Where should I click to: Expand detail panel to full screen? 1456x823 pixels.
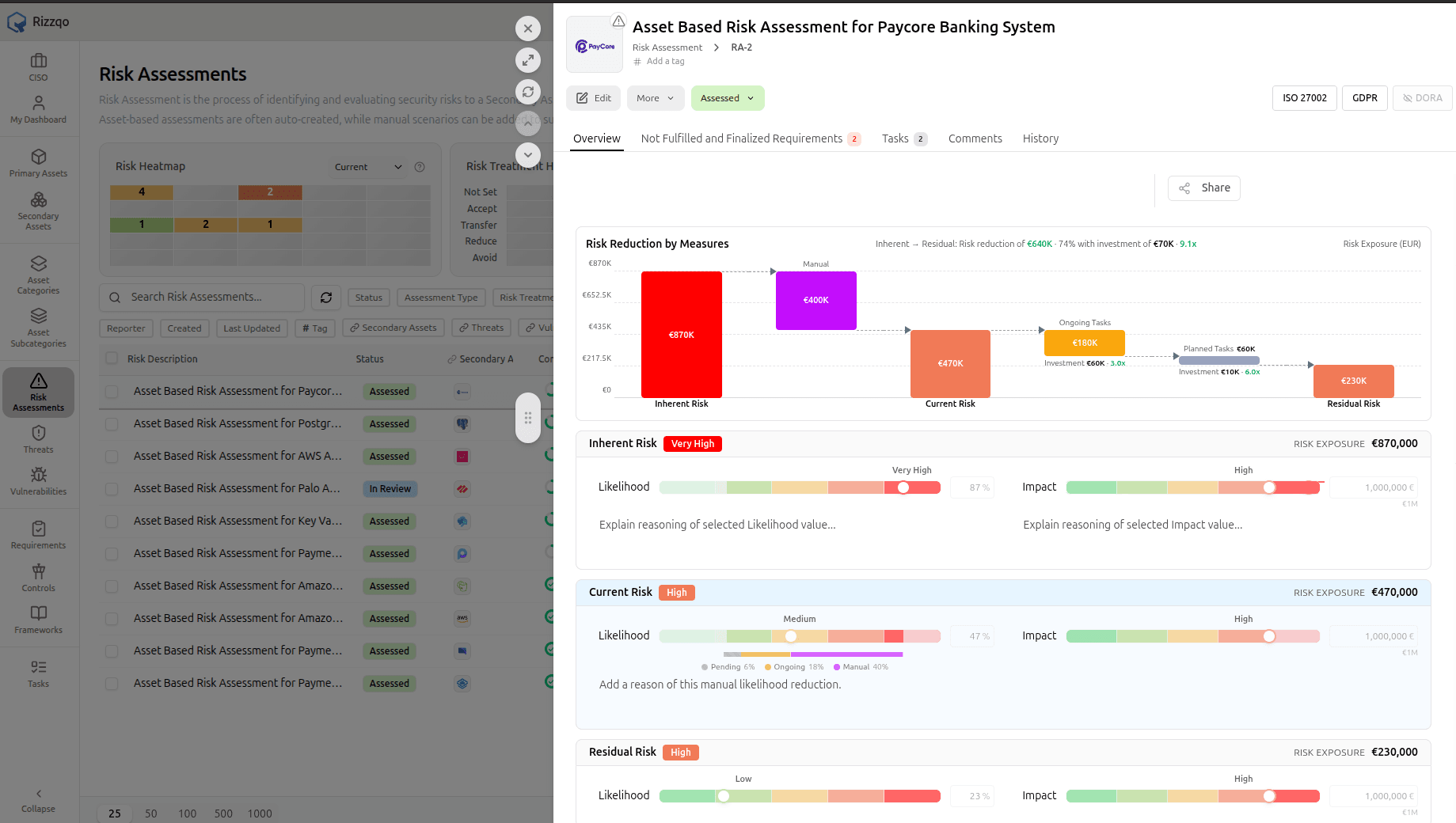point(528,60)
